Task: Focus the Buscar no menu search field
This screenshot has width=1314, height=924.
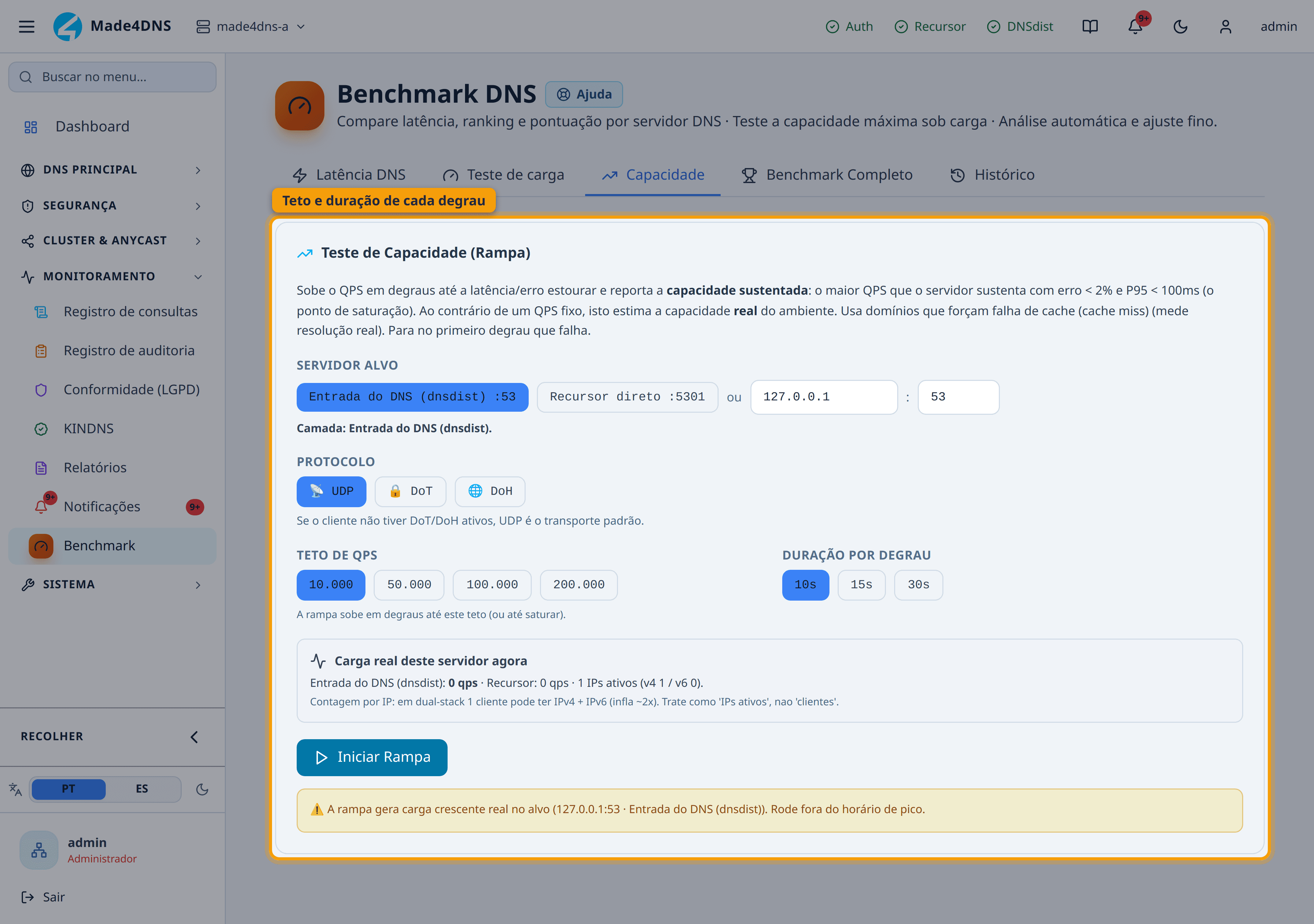Action: [112, 77]
